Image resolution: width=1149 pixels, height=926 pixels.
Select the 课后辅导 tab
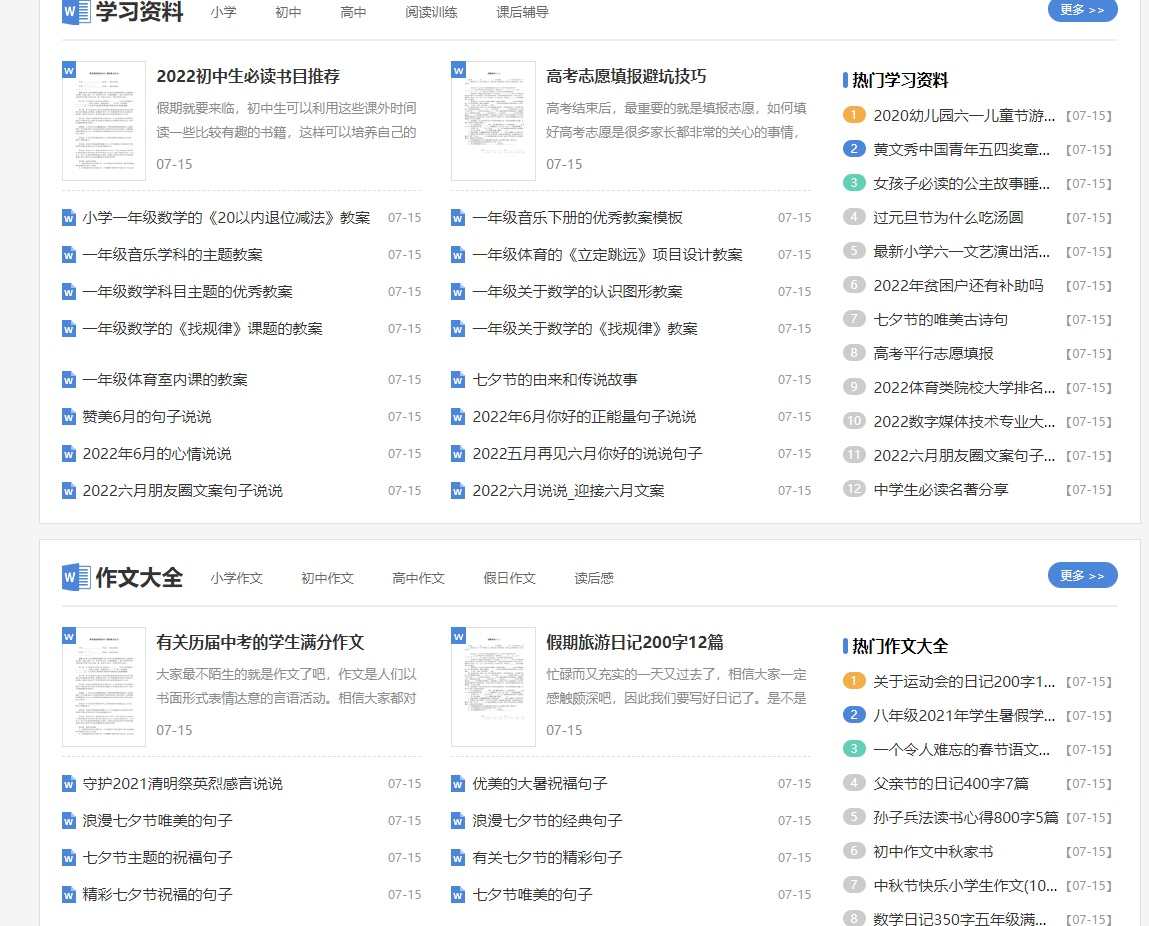pyautogui.click(x=522, y=12)
